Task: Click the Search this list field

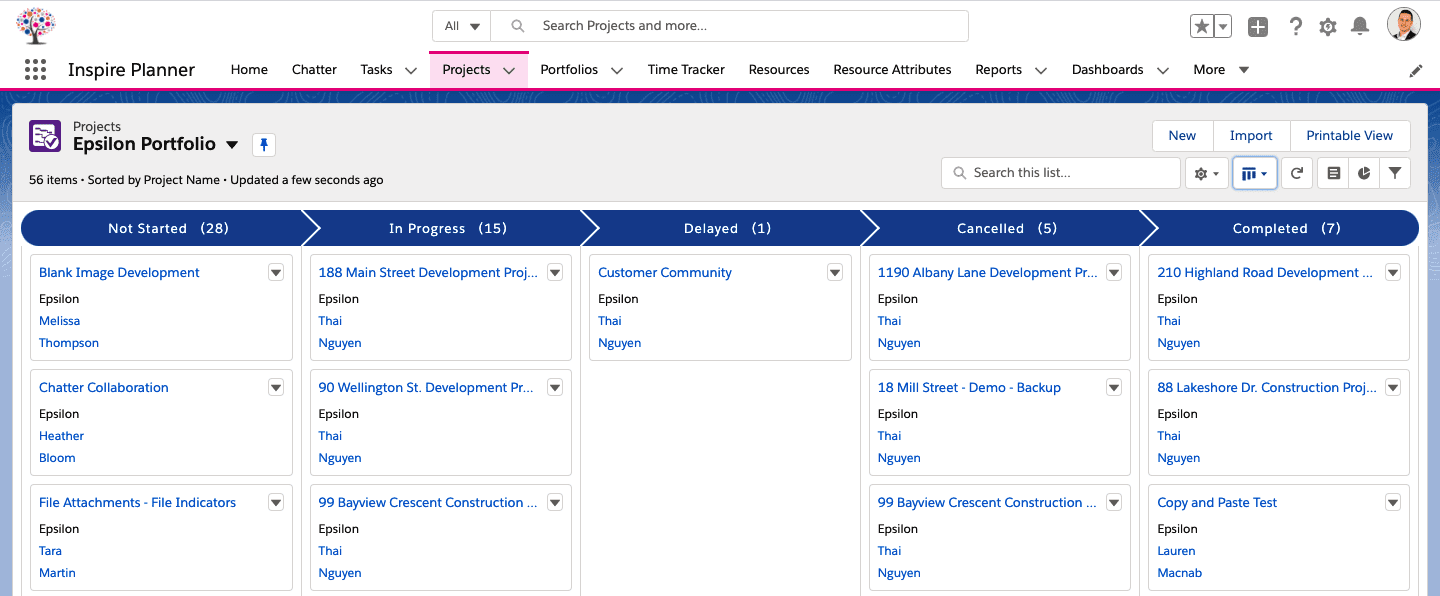Action: (x=1060, y=172)
